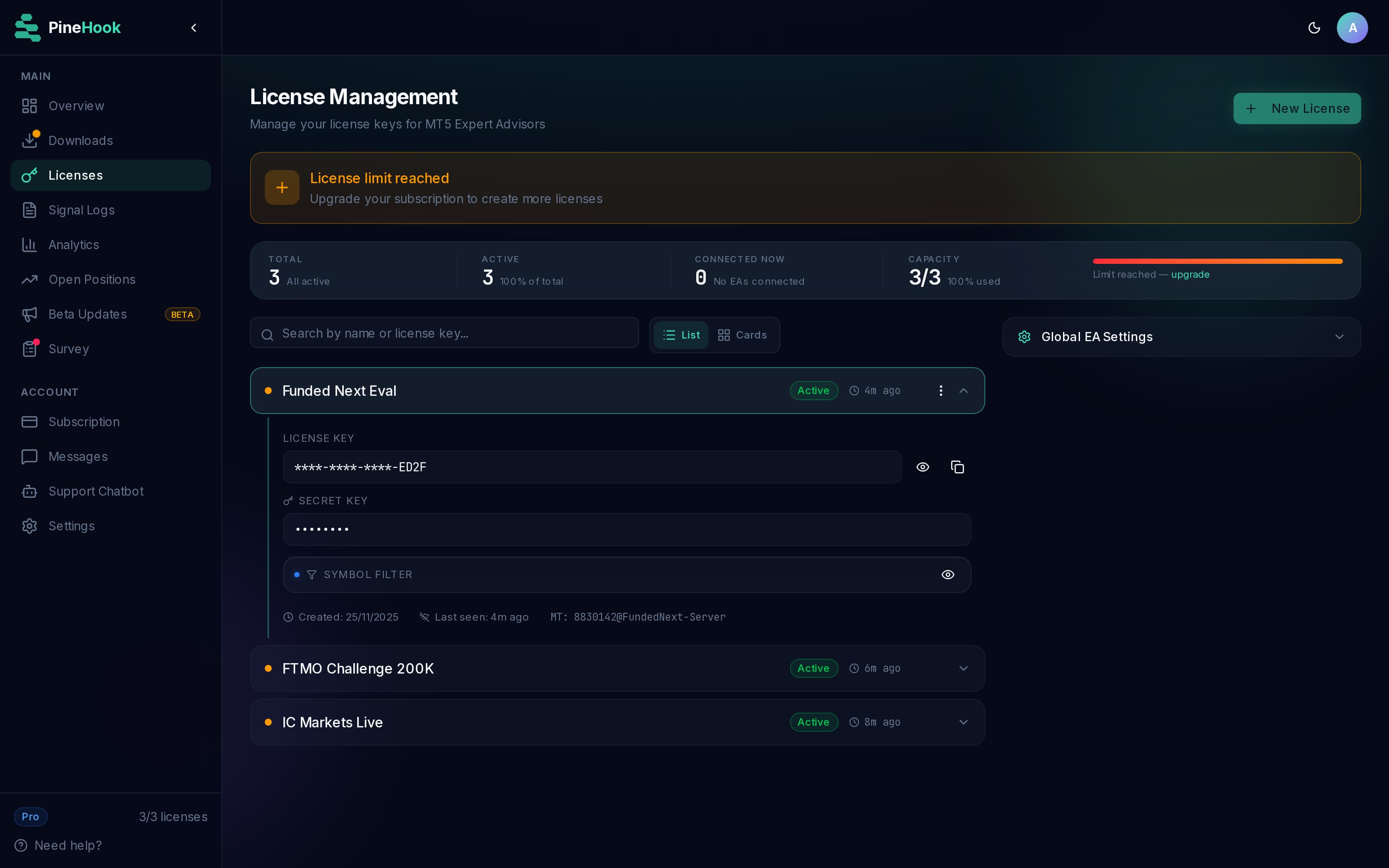Screen dimensions: 1389x868
Task: Click the Global EA Settings gear icon
Action: (1024, 337)
